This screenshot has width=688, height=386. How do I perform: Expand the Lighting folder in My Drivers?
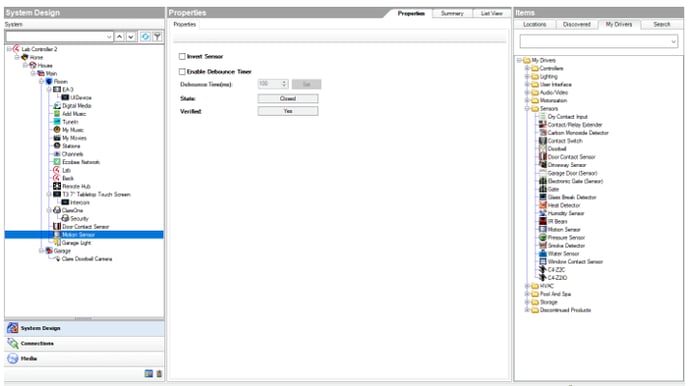click(527, 76)
